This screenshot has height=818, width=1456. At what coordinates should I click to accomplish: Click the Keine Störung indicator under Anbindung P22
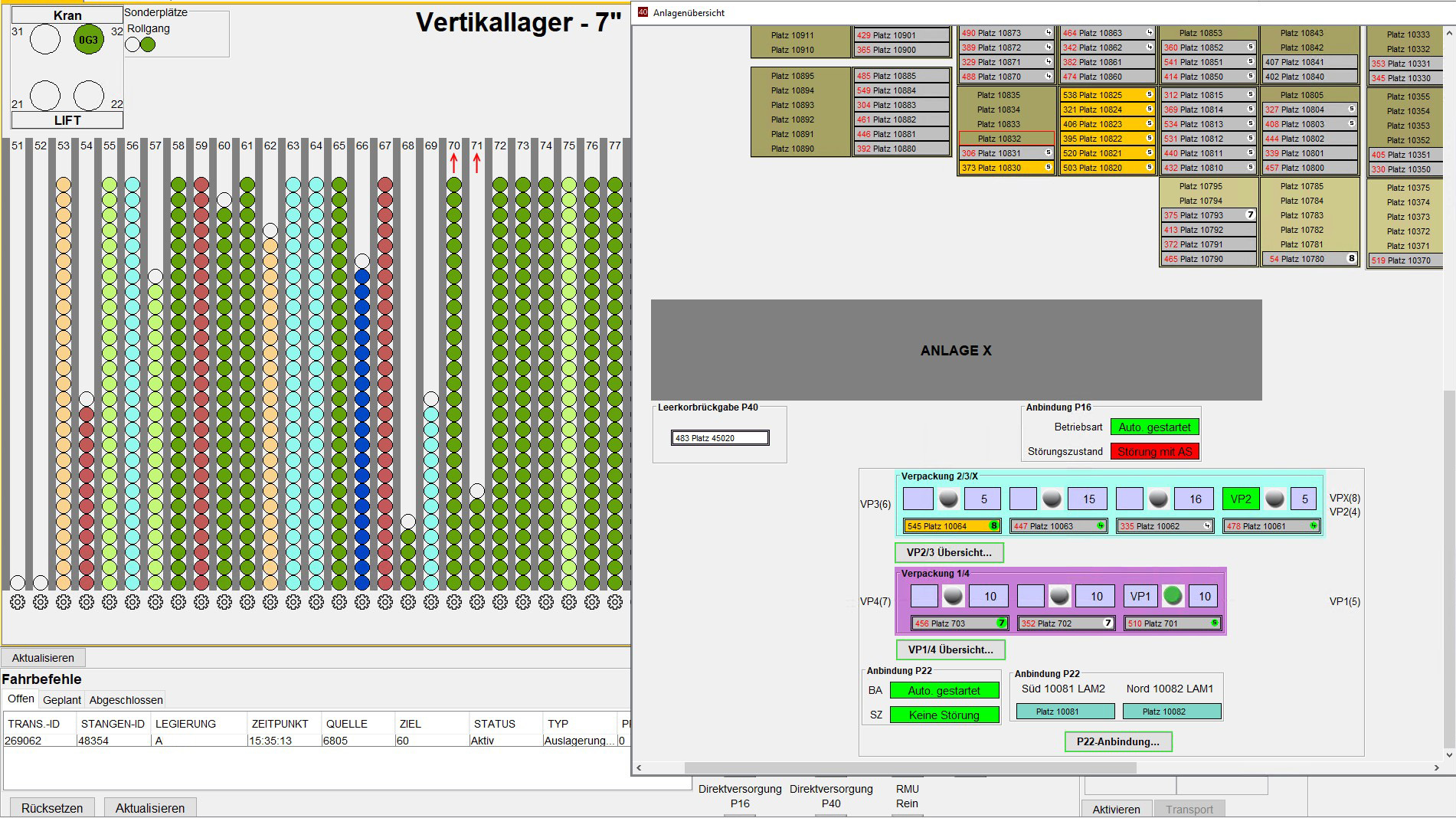(x=944, y=715)
